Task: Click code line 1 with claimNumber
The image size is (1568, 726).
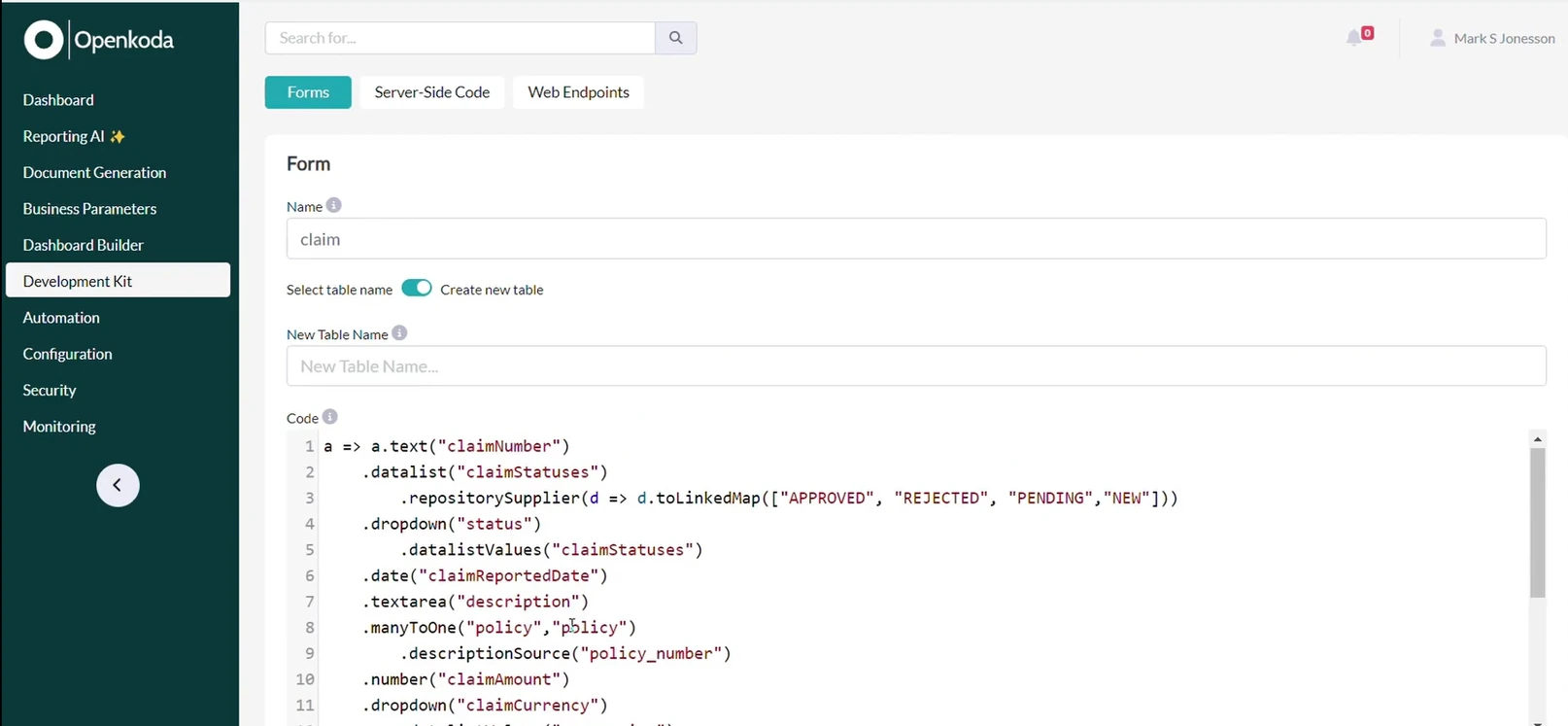Action: tap(447, 446)
